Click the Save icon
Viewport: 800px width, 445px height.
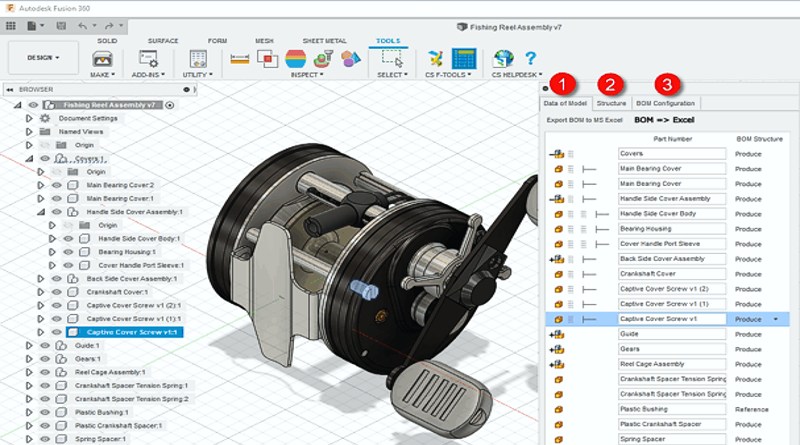point(61,26)
